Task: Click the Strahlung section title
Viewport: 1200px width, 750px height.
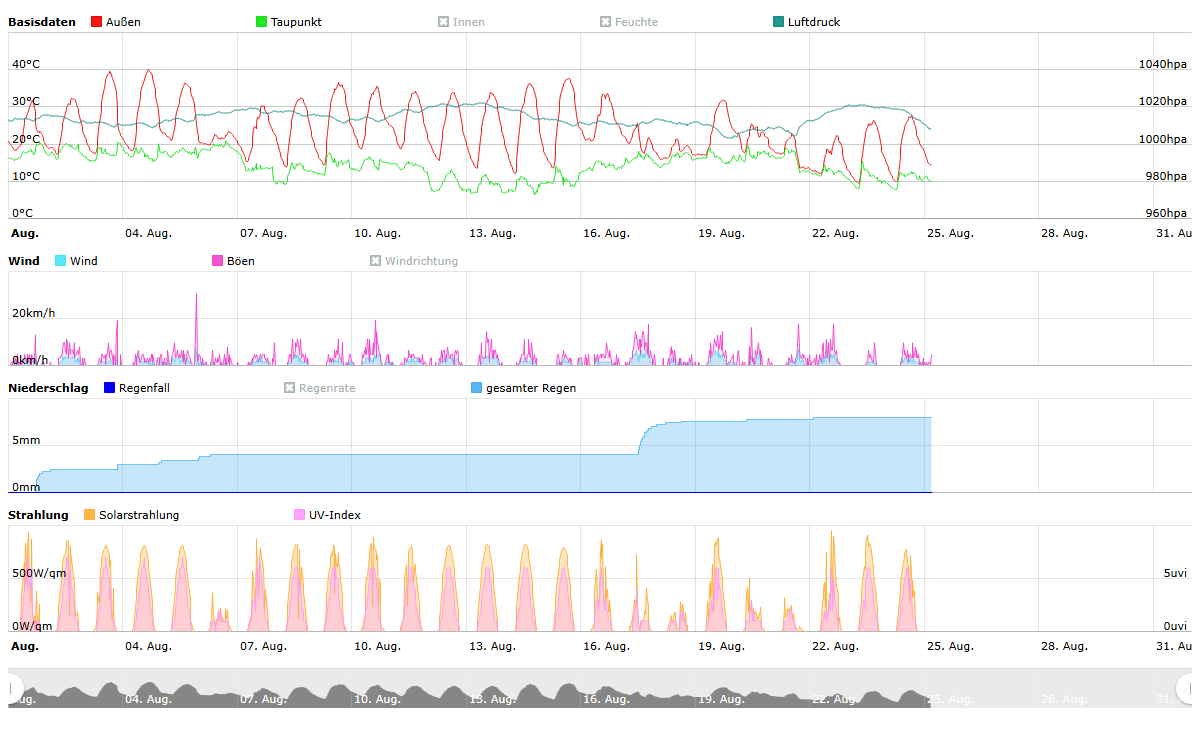Action: pyautogui.click(x=38, y=515)
